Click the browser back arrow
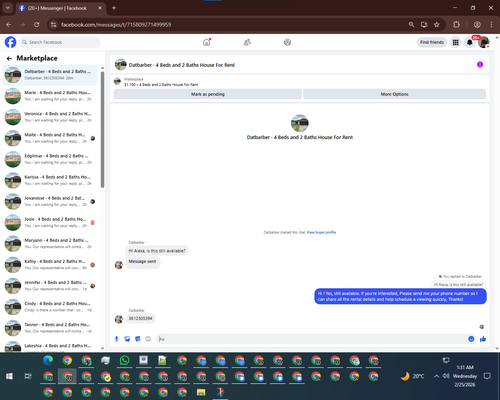The image size is (500, 400). click(9, 25)
